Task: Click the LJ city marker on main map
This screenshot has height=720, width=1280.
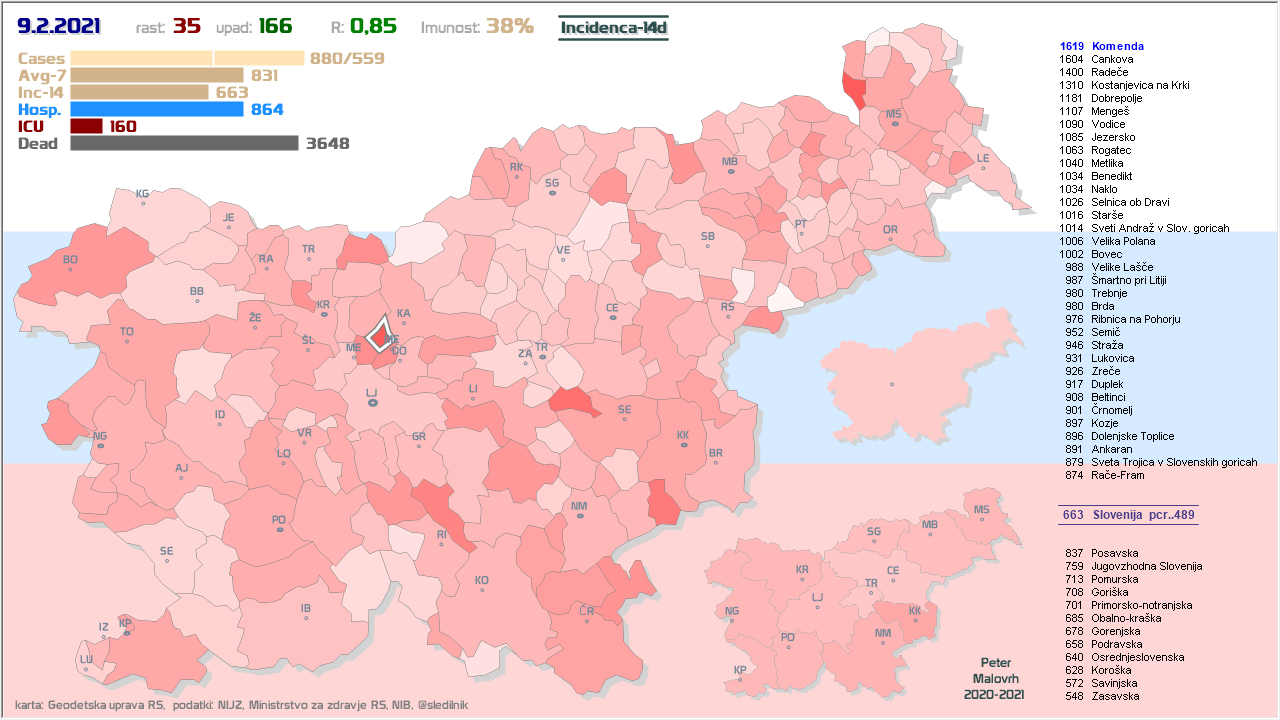Action: coord(372,402)
